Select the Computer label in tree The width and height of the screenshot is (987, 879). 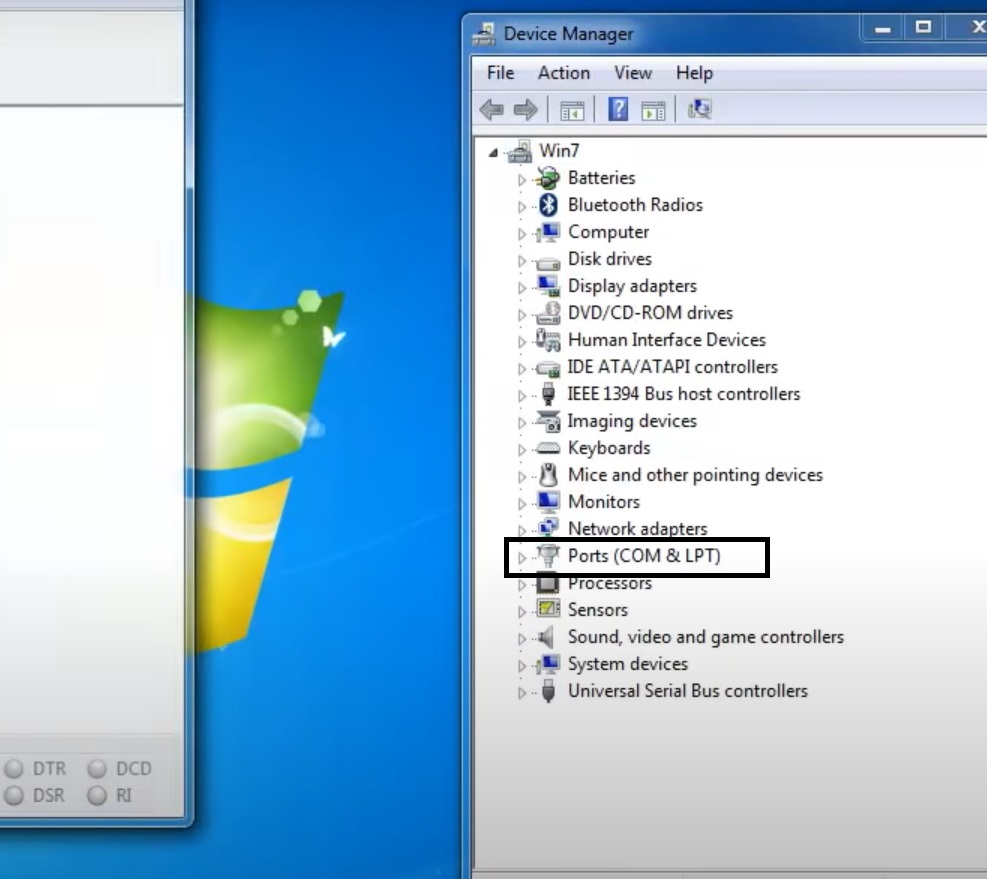point(608,232)
